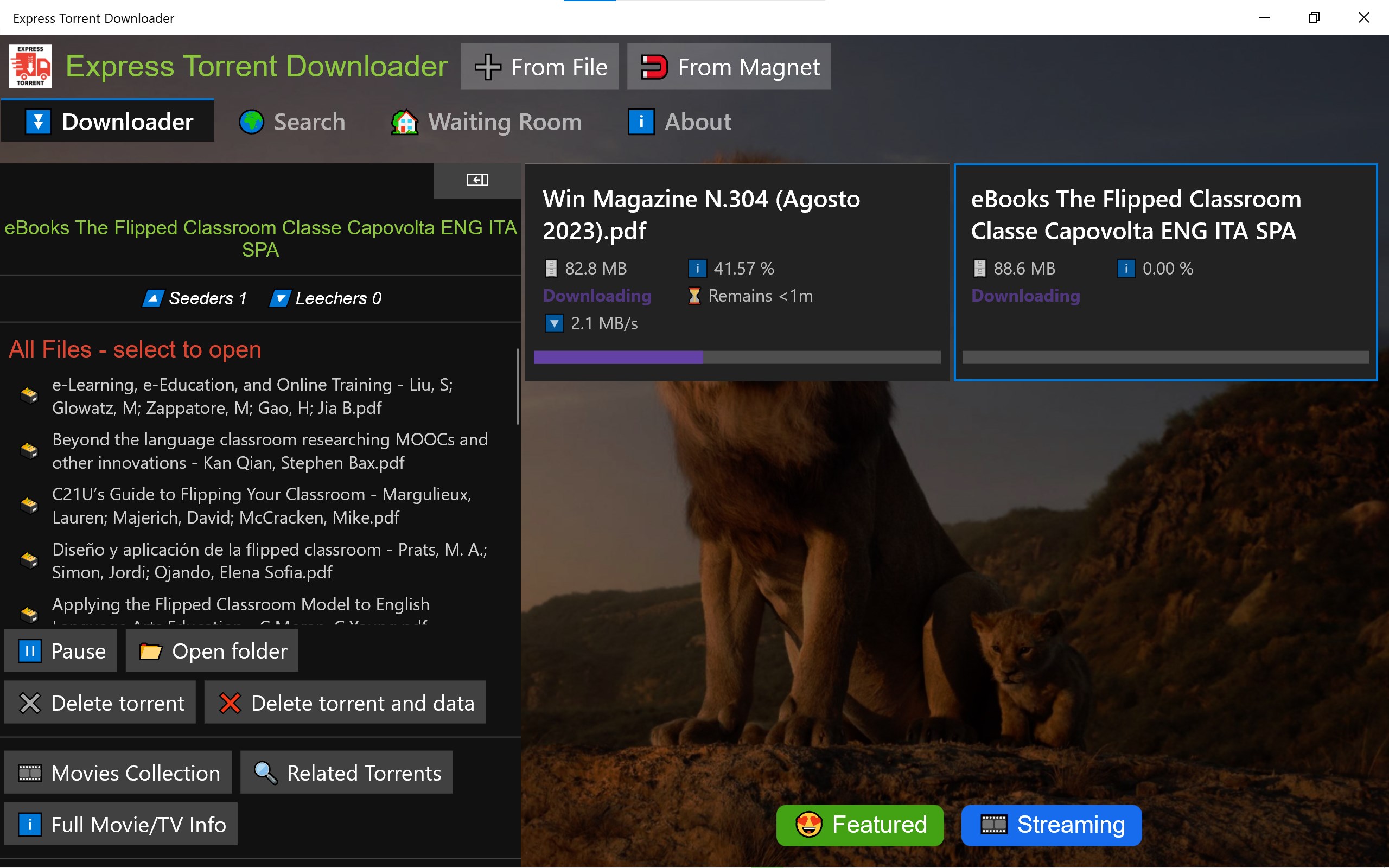
Task: Click the download speed arrow icon
Action: (x=554, y=324)
